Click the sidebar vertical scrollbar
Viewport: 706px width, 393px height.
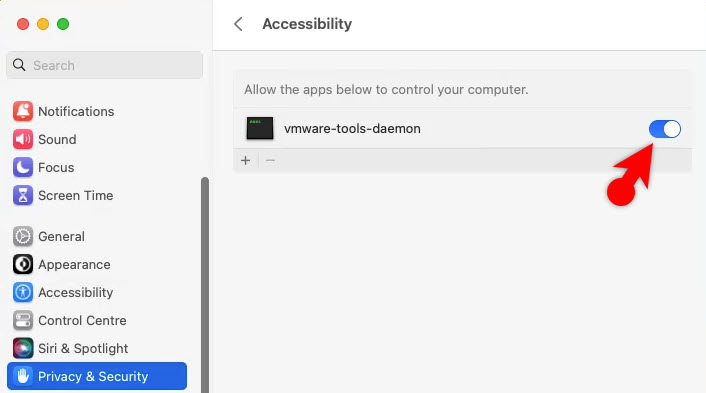[205, 285]
